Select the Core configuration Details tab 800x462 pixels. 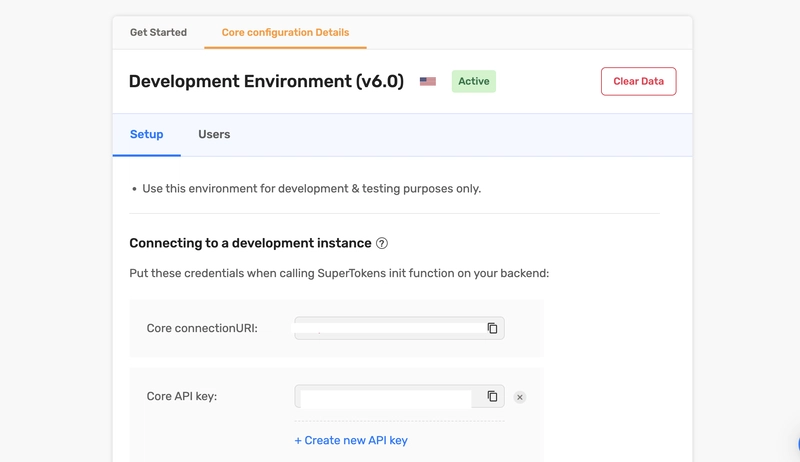(285, 32)
